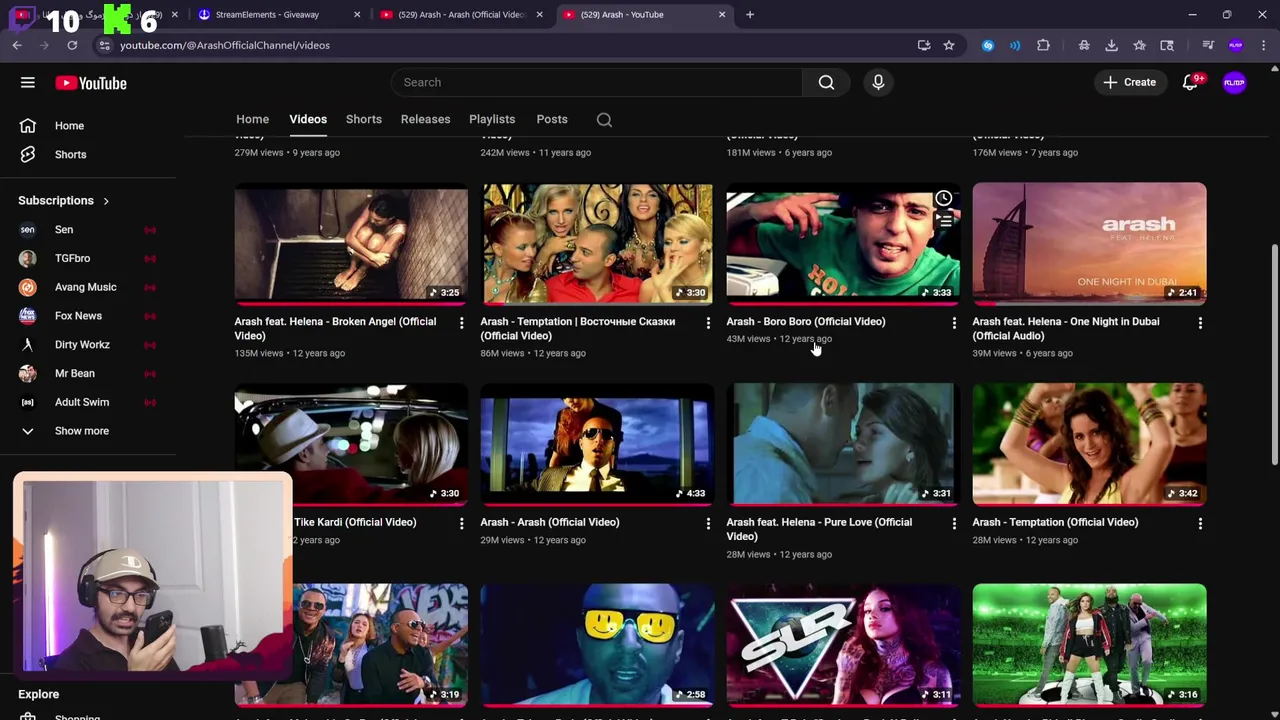The image size is (1280, 720).
Task: Open Avang Music subscription
Action: coord(88,287)
